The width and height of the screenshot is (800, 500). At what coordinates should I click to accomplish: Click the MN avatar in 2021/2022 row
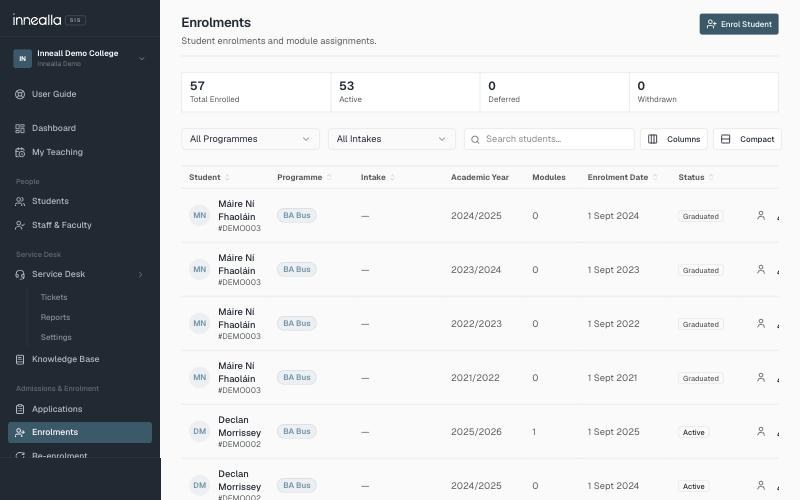[199, 378]
